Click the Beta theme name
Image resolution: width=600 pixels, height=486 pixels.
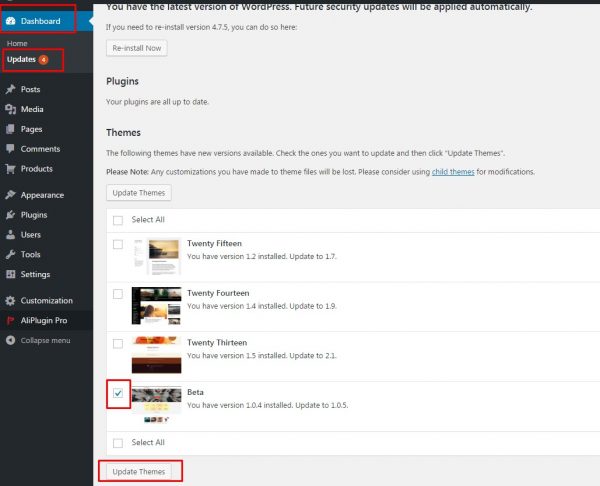point(195,393)
